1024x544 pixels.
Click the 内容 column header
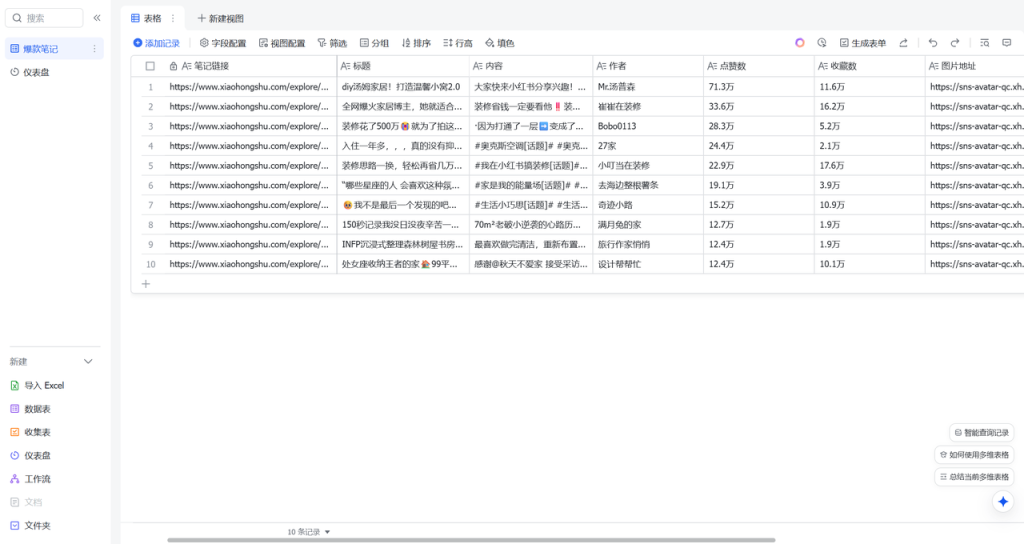pos(531,66)
